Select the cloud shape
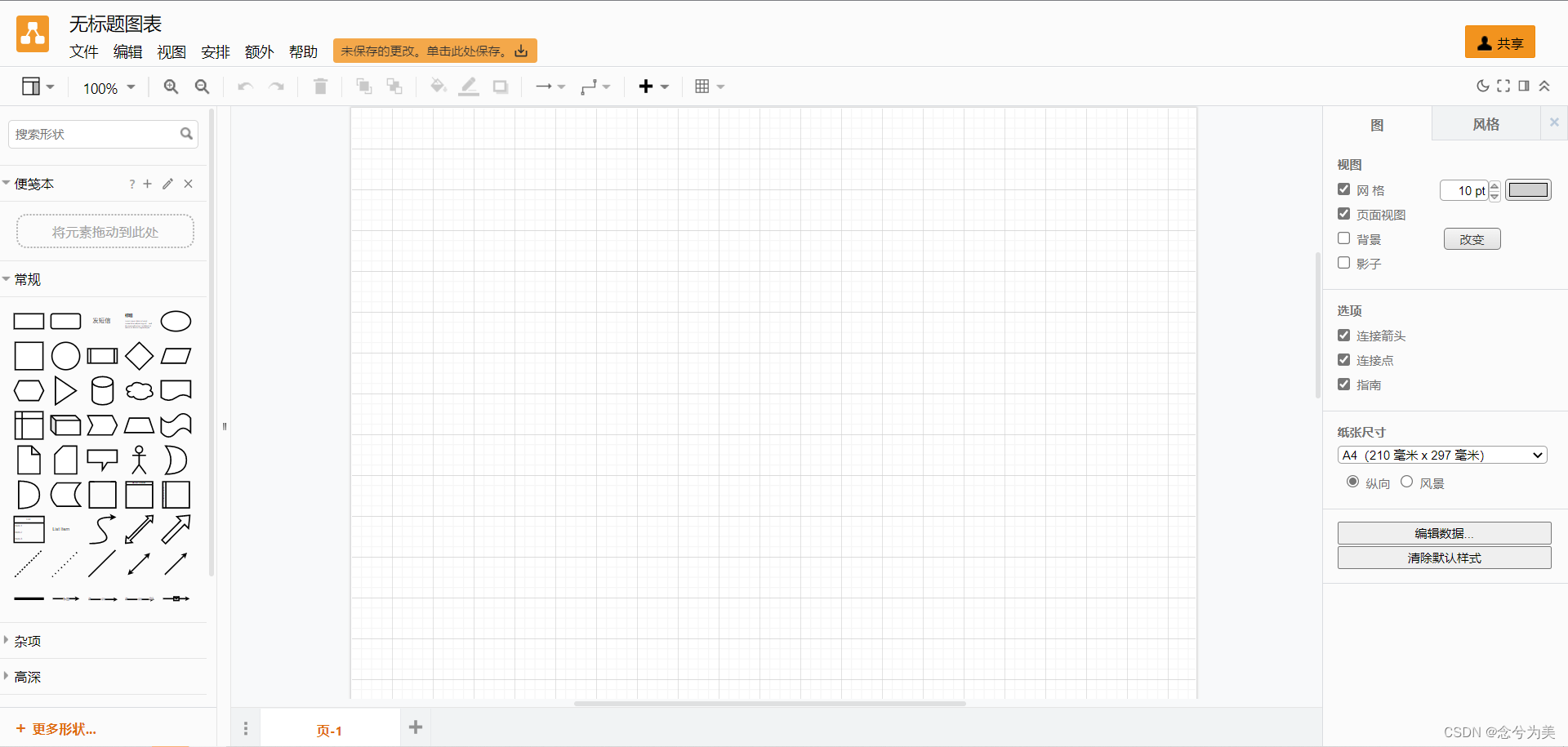Image resolution: width=1568 pixels, height=747 pixels. [x=139, y=391]
